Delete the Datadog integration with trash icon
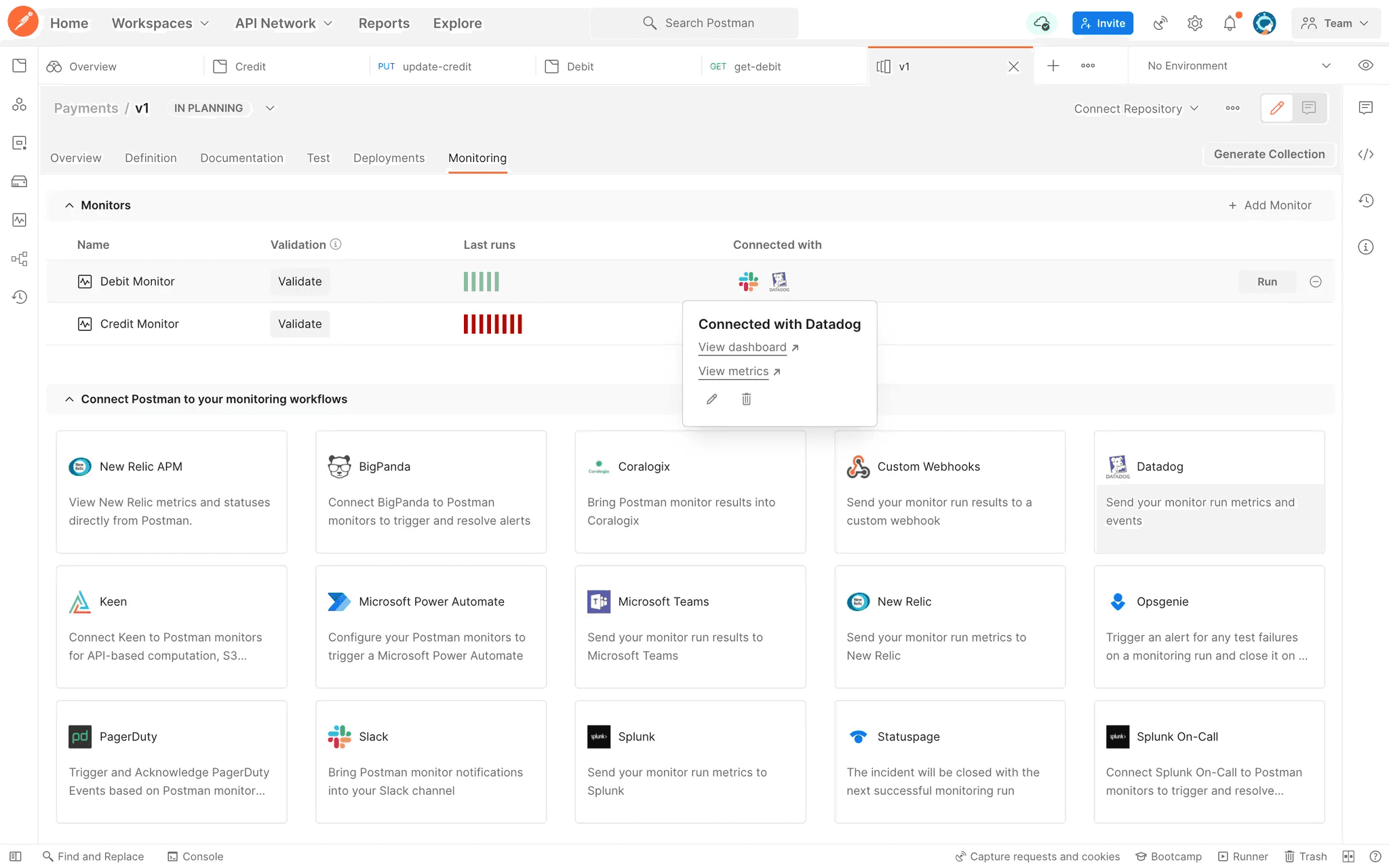Screen dimensions: 1389x868 (746, 399)
